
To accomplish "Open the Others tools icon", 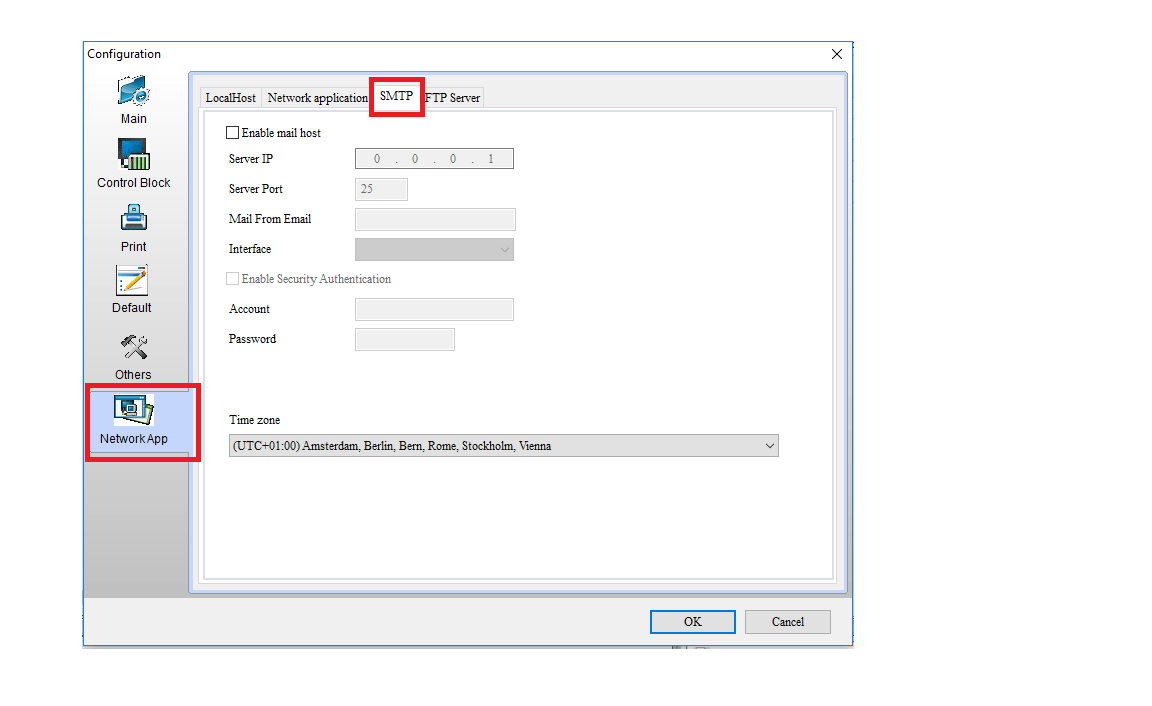I will pos(133,347).
